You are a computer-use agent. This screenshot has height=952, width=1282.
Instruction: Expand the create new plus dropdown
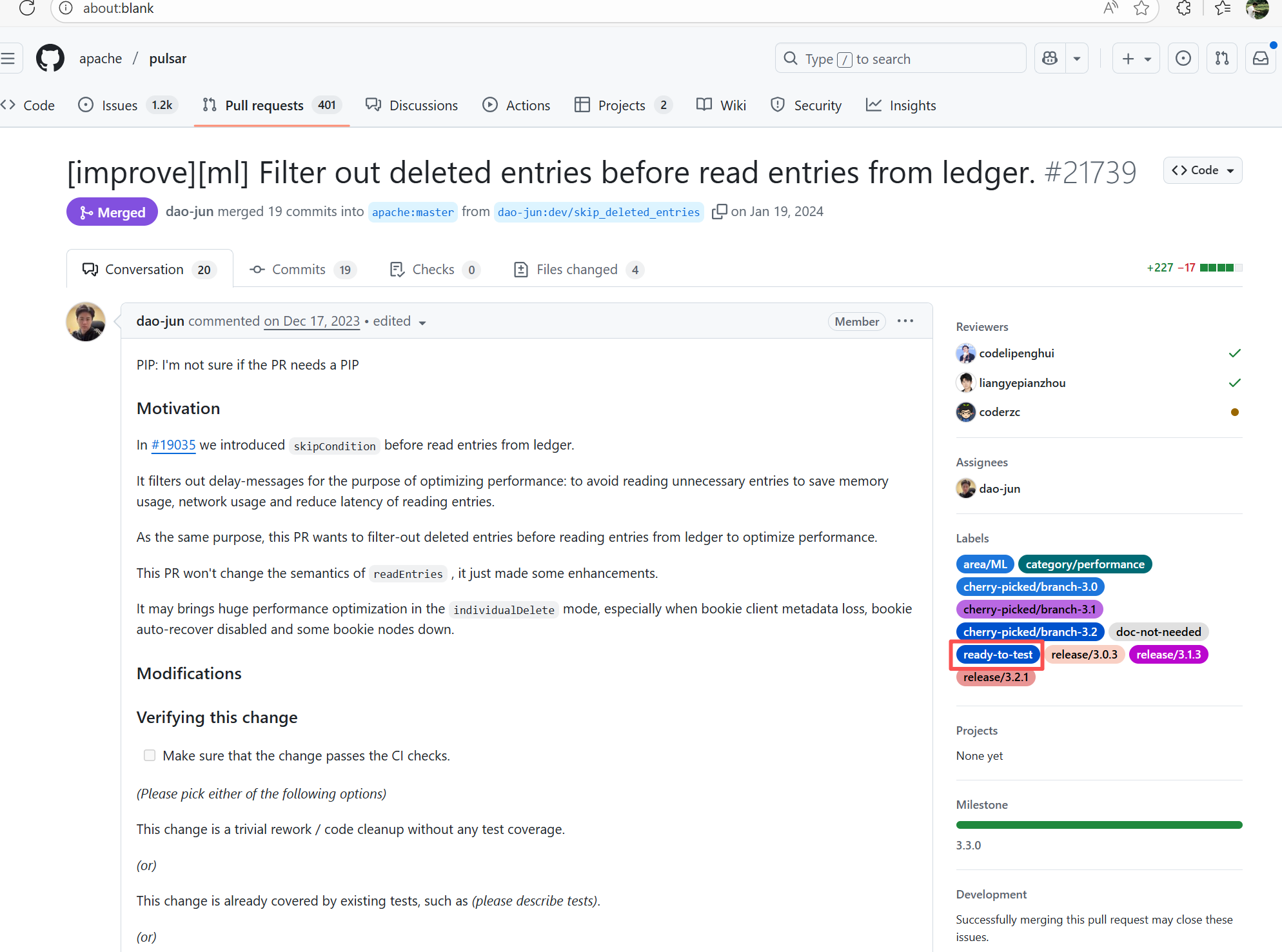(x=1136, y=59)
